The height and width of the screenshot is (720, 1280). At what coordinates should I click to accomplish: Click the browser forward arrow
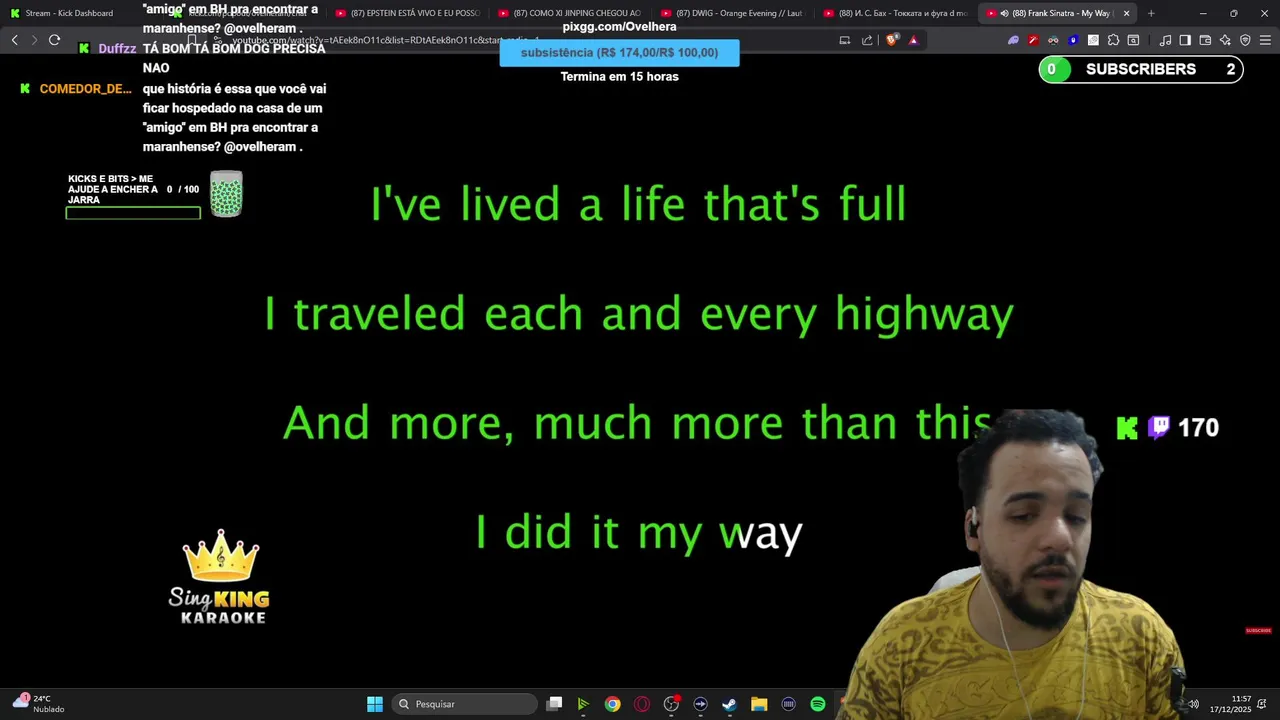tap(34, 40)
